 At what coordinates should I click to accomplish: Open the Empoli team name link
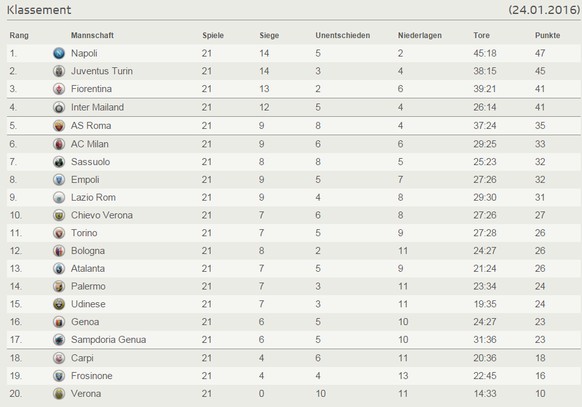click(85, 180)
